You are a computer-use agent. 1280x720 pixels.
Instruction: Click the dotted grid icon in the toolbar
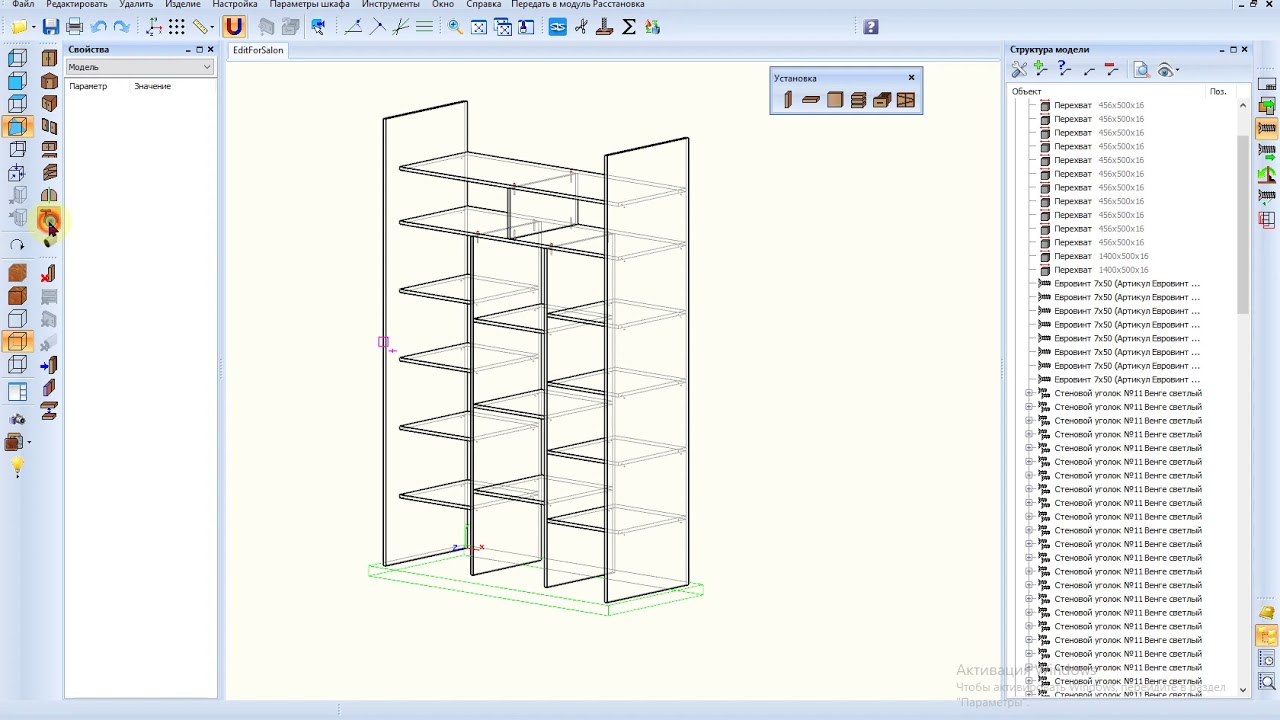(x=177, y=27)
